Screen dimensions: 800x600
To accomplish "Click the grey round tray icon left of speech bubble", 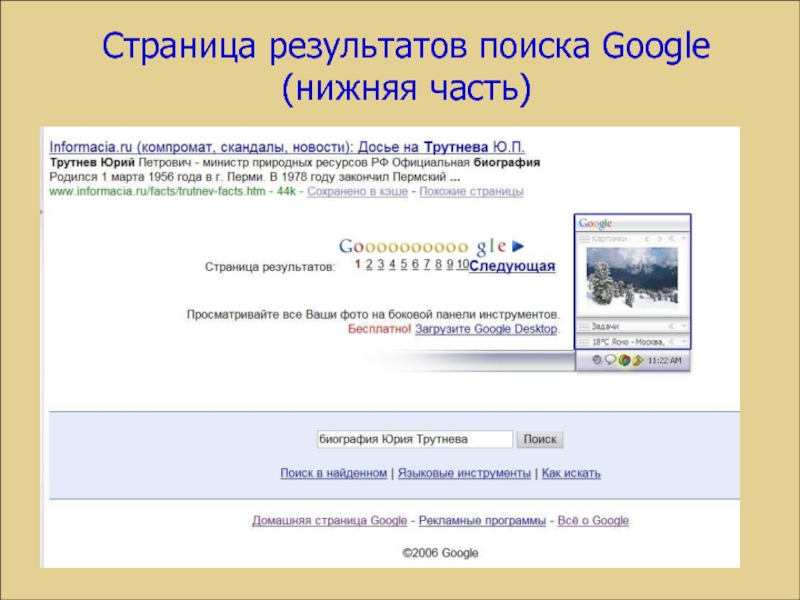I will click(x=596, y=360).
